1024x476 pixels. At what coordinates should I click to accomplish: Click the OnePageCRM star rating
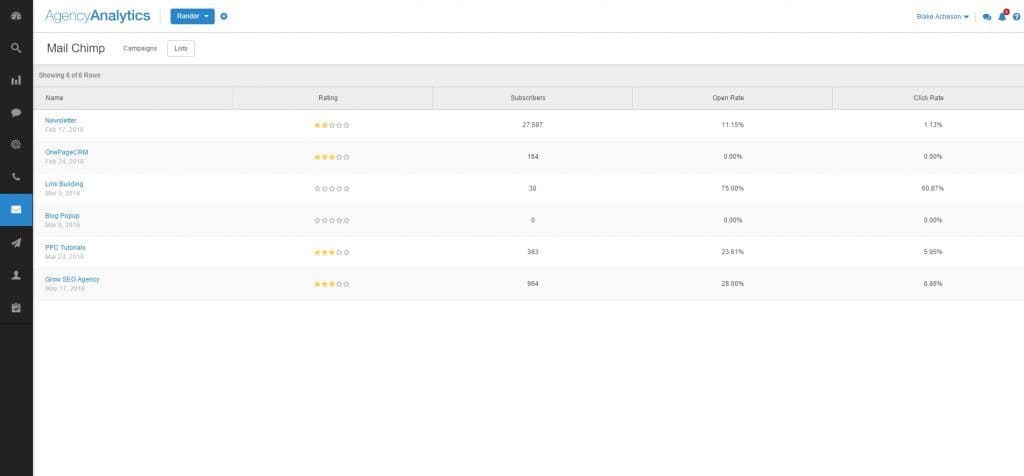[332, 157]
